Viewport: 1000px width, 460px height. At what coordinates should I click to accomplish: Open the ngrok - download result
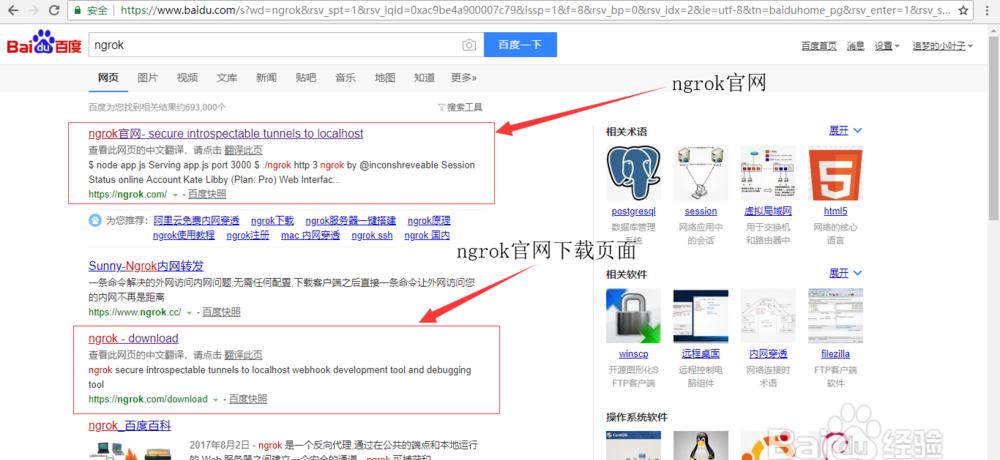click(133, 338)
